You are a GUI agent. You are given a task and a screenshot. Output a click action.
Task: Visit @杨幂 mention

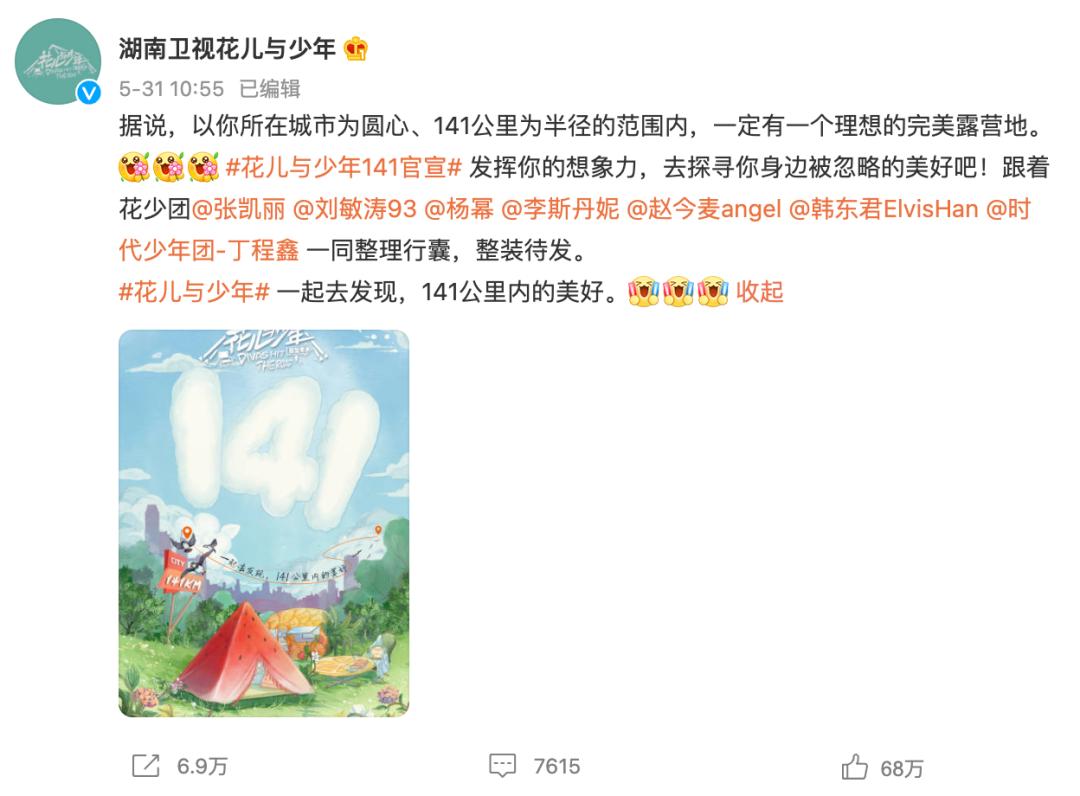pyautogui.click(x=459, y=209)
